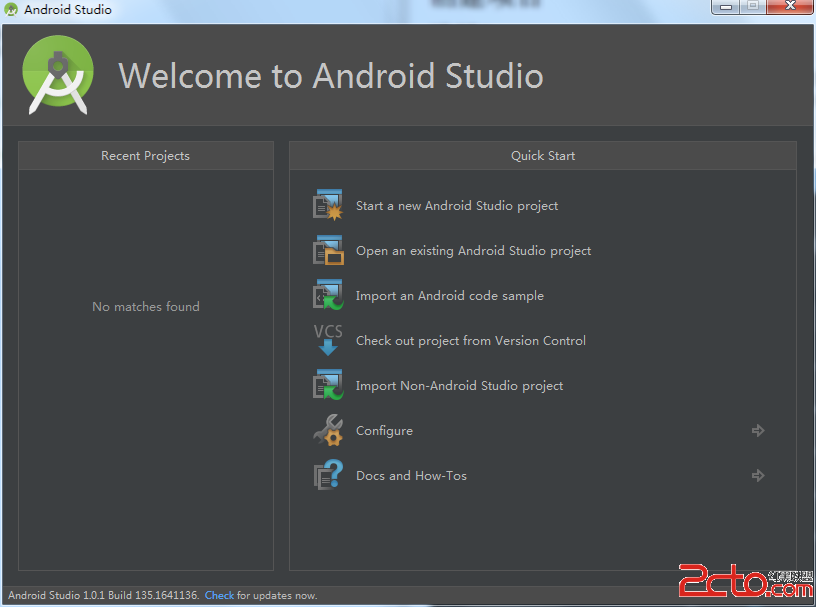Minimize the Android Studio window

[x=725, y=7]
